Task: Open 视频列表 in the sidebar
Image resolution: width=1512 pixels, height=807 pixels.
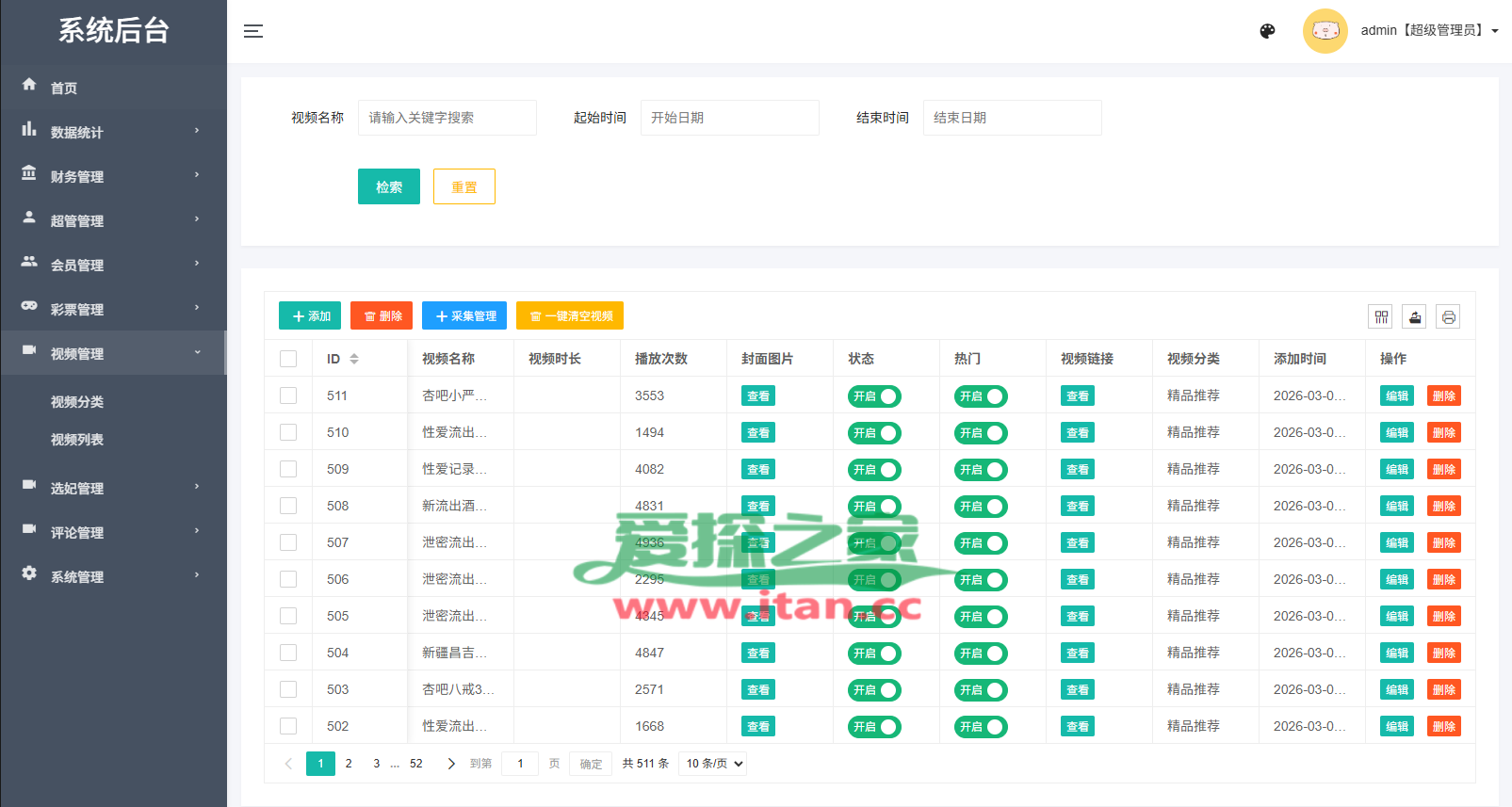Action: pyautogui.click(x=77, y=440)
